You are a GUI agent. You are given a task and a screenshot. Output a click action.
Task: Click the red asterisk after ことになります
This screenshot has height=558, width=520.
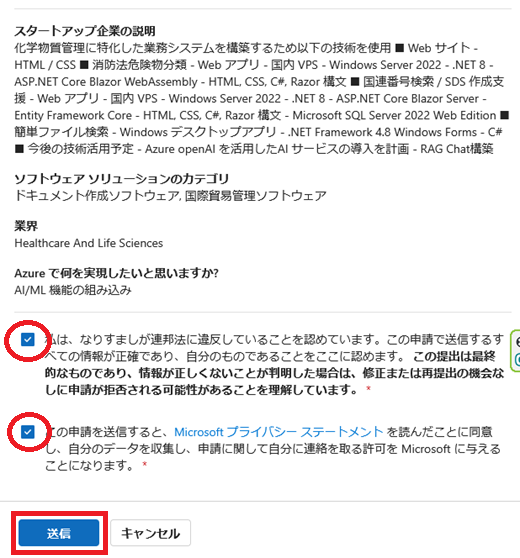(145, 464)
